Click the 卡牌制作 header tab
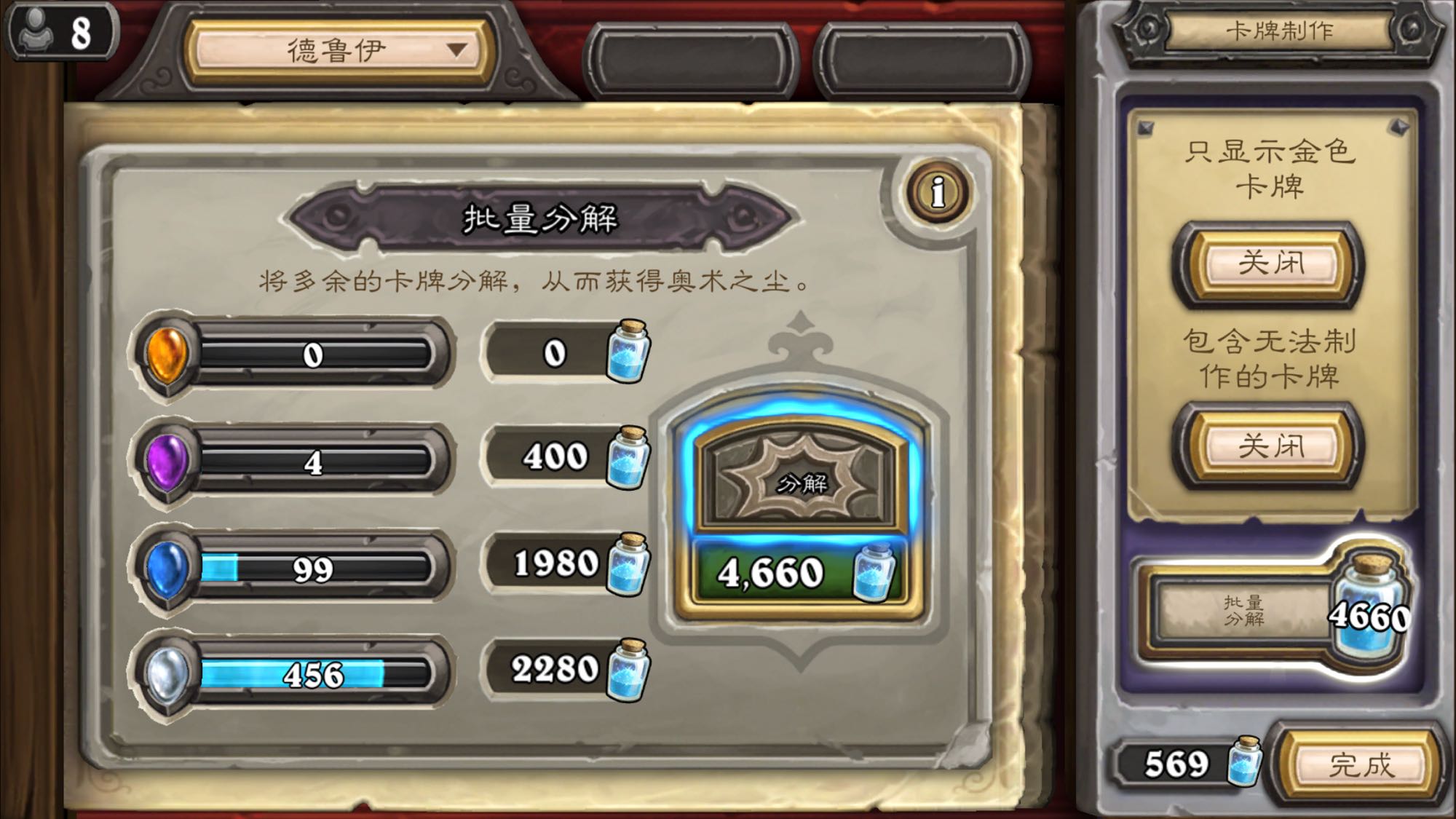 (x=1279, y=31)
